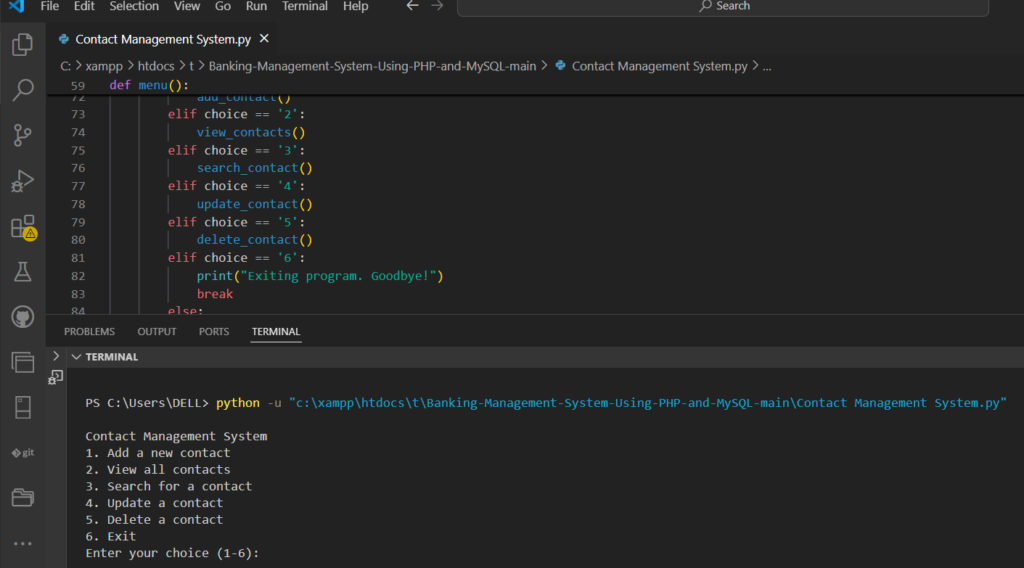Open Source Control view
This screenshot has height=568, width=1024.
pos(22,135)
